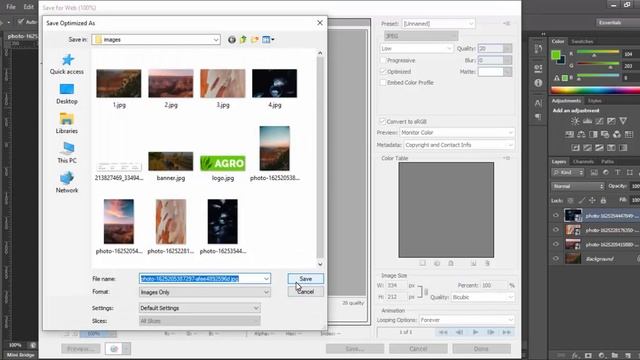Open the Format dropdown (Images Only)
The image size is (640, 360).
pos(204,292)
